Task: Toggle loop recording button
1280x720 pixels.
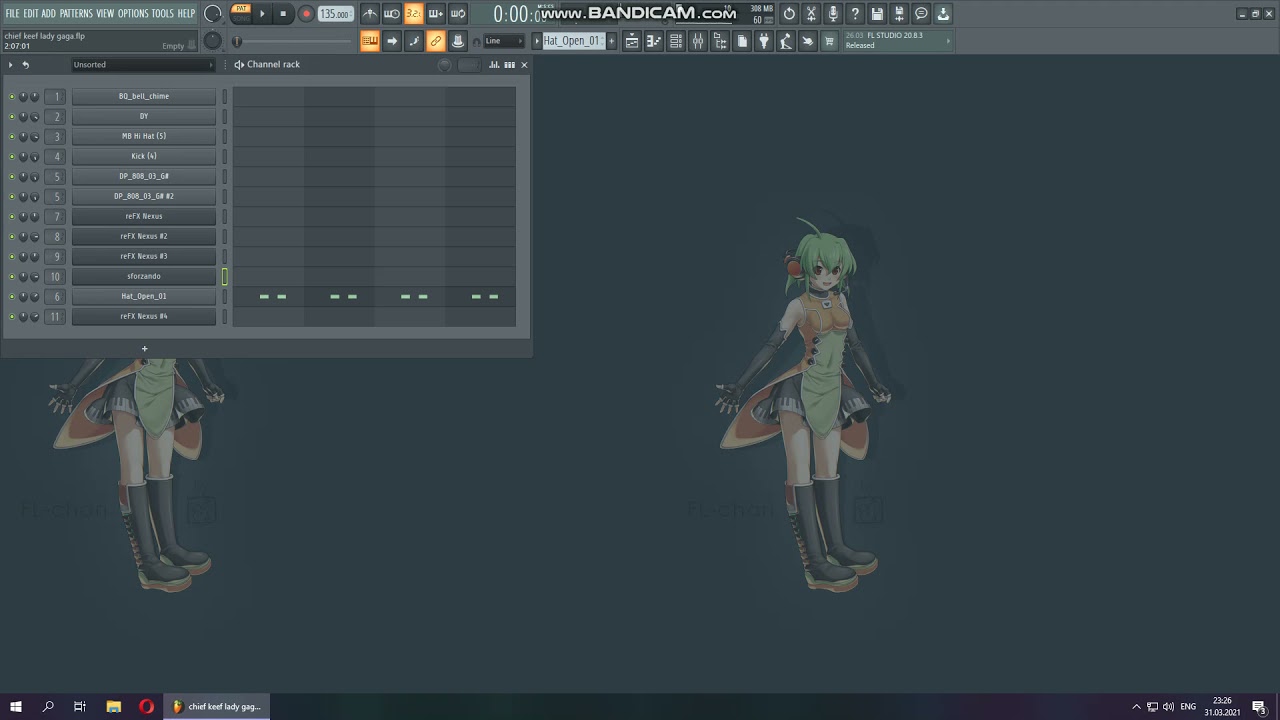Action: click(x=458, y=14)
